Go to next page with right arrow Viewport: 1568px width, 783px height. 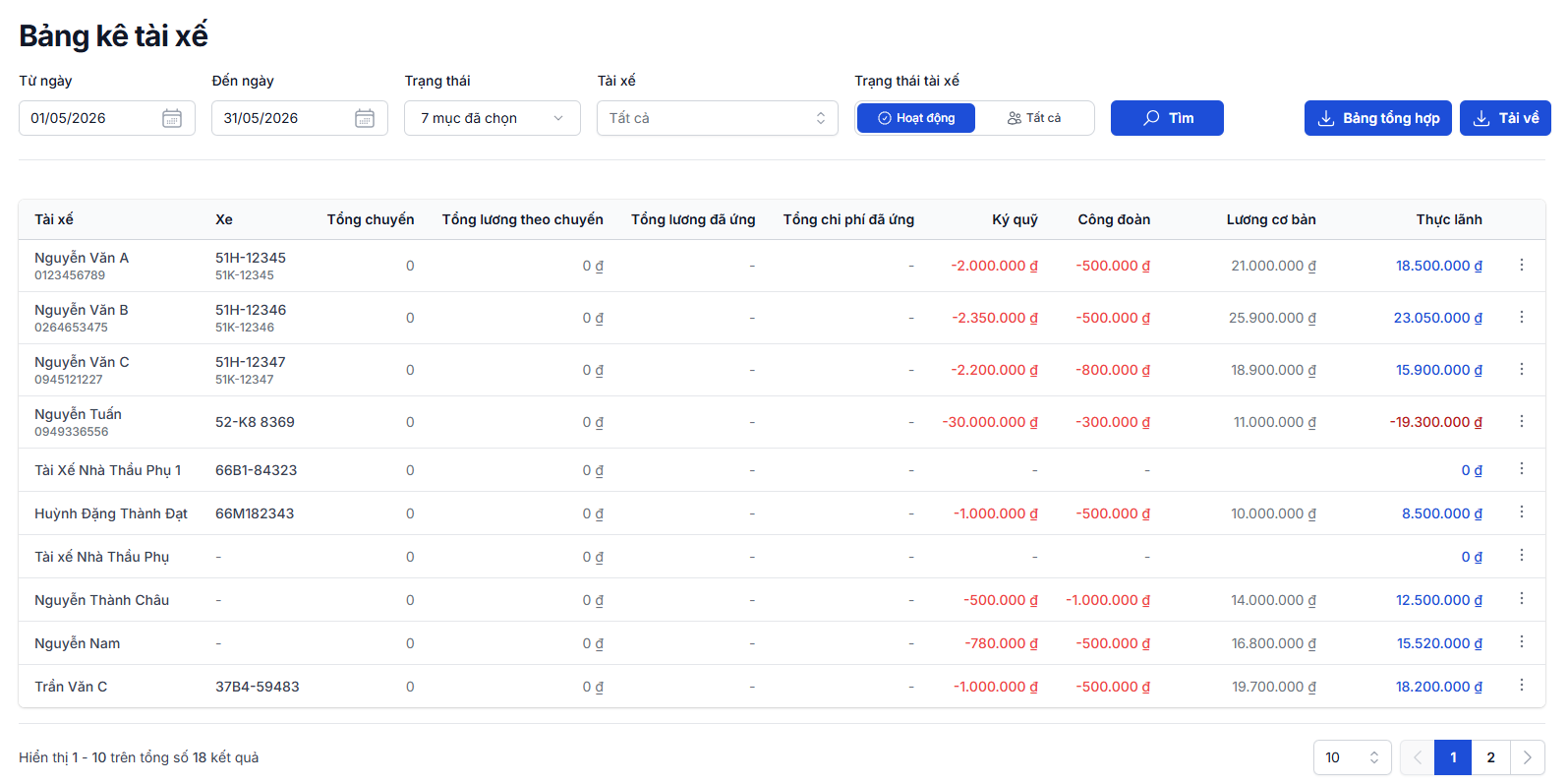1528,757
